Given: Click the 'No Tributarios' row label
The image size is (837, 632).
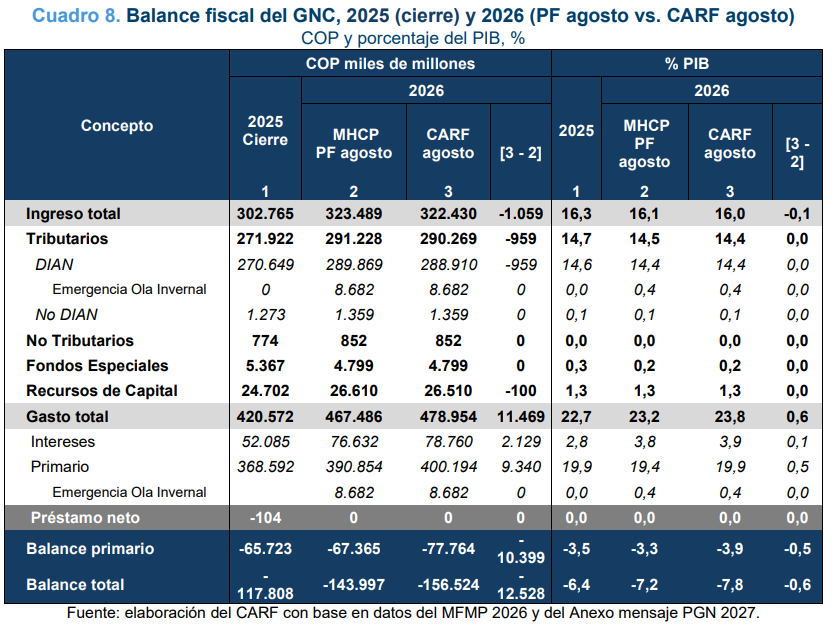Looking at the screenshot, I should 80,341.
